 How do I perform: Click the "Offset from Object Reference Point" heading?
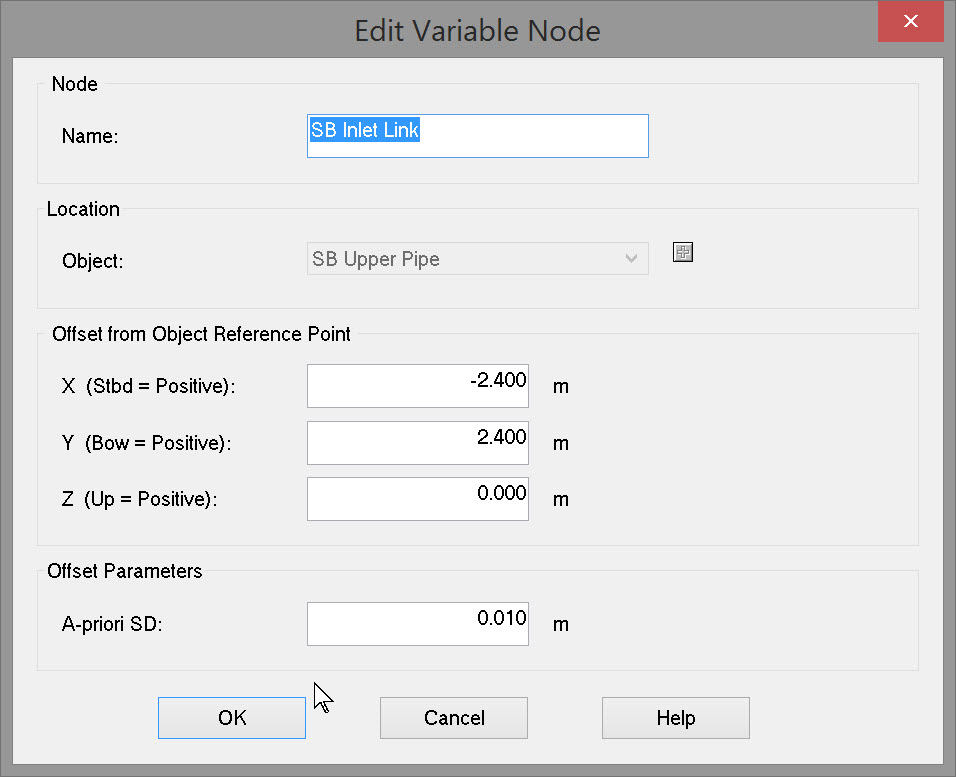click(x=201, y=334)
